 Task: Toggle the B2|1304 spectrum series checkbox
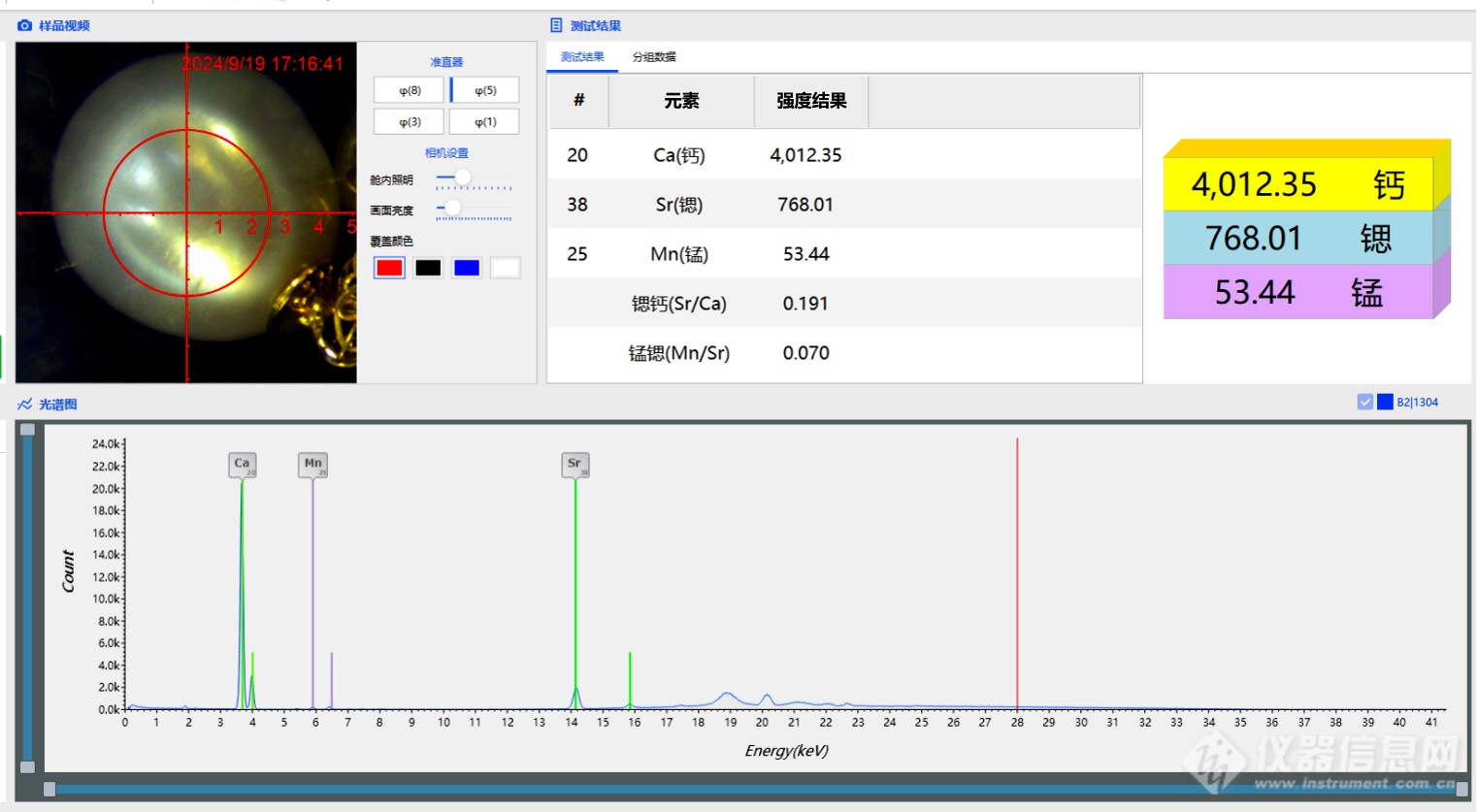tap(1365, 402)
